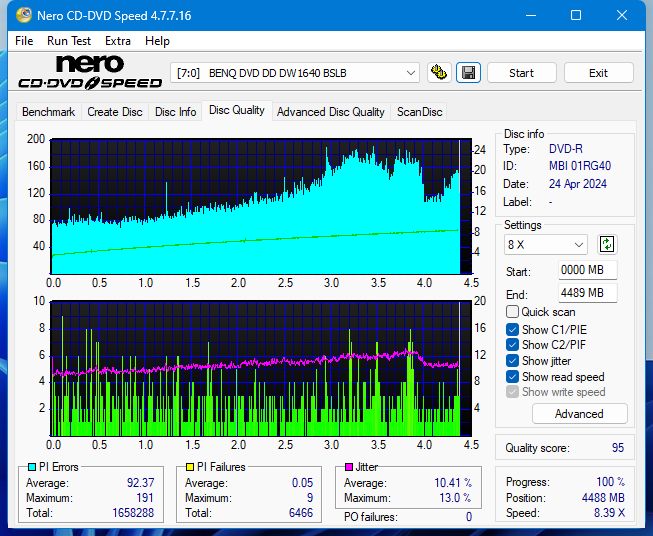Open the 8 X speed dropdown
Screen dimensions: 653x536
546,244
